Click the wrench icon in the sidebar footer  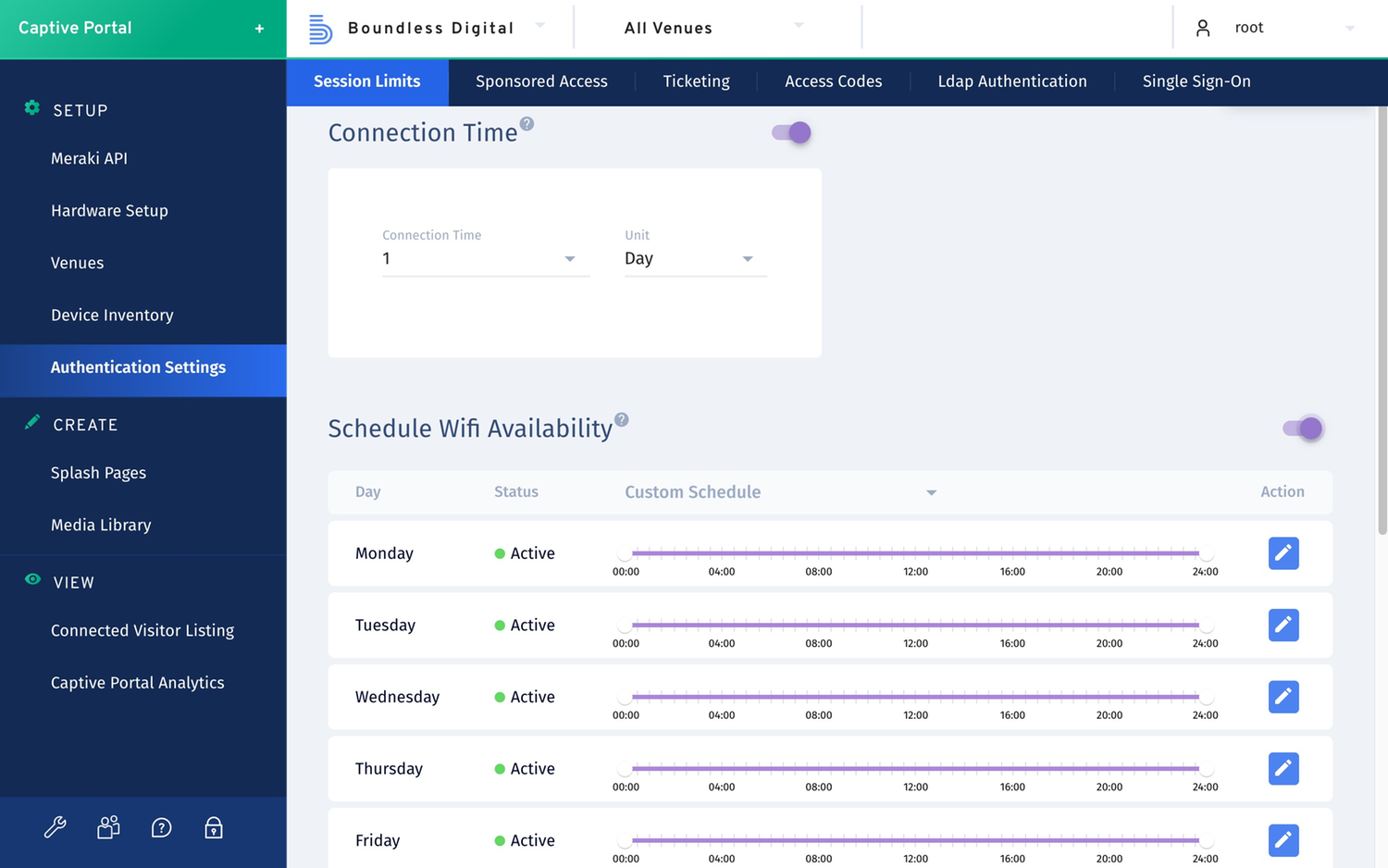pyautogui.click(x=56, y=827)
